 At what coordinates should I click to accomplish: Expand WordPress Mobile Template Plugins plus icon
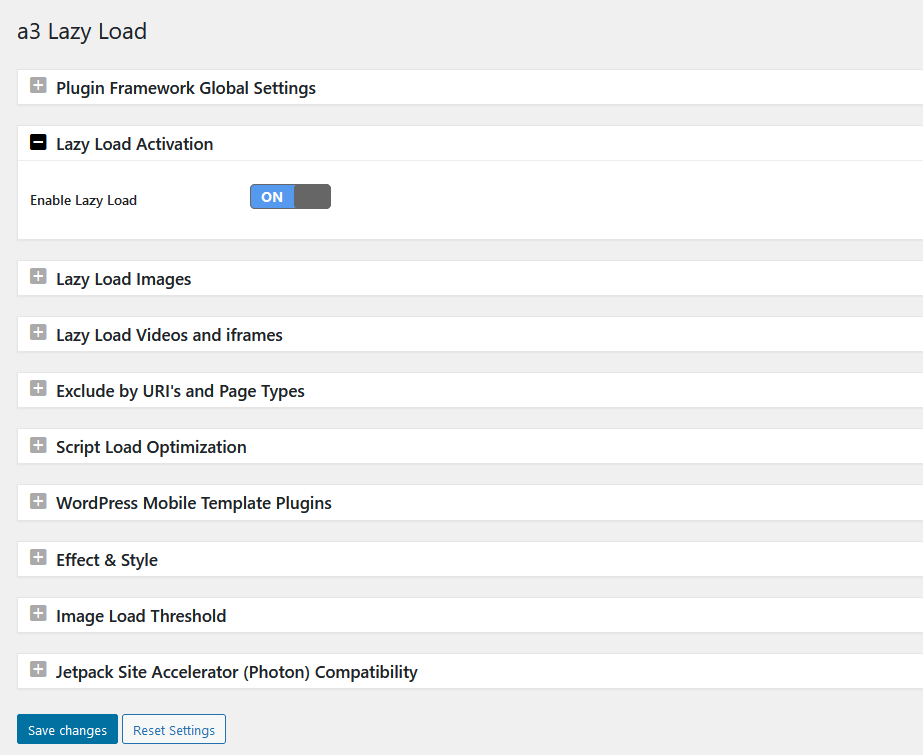point(38,501)
